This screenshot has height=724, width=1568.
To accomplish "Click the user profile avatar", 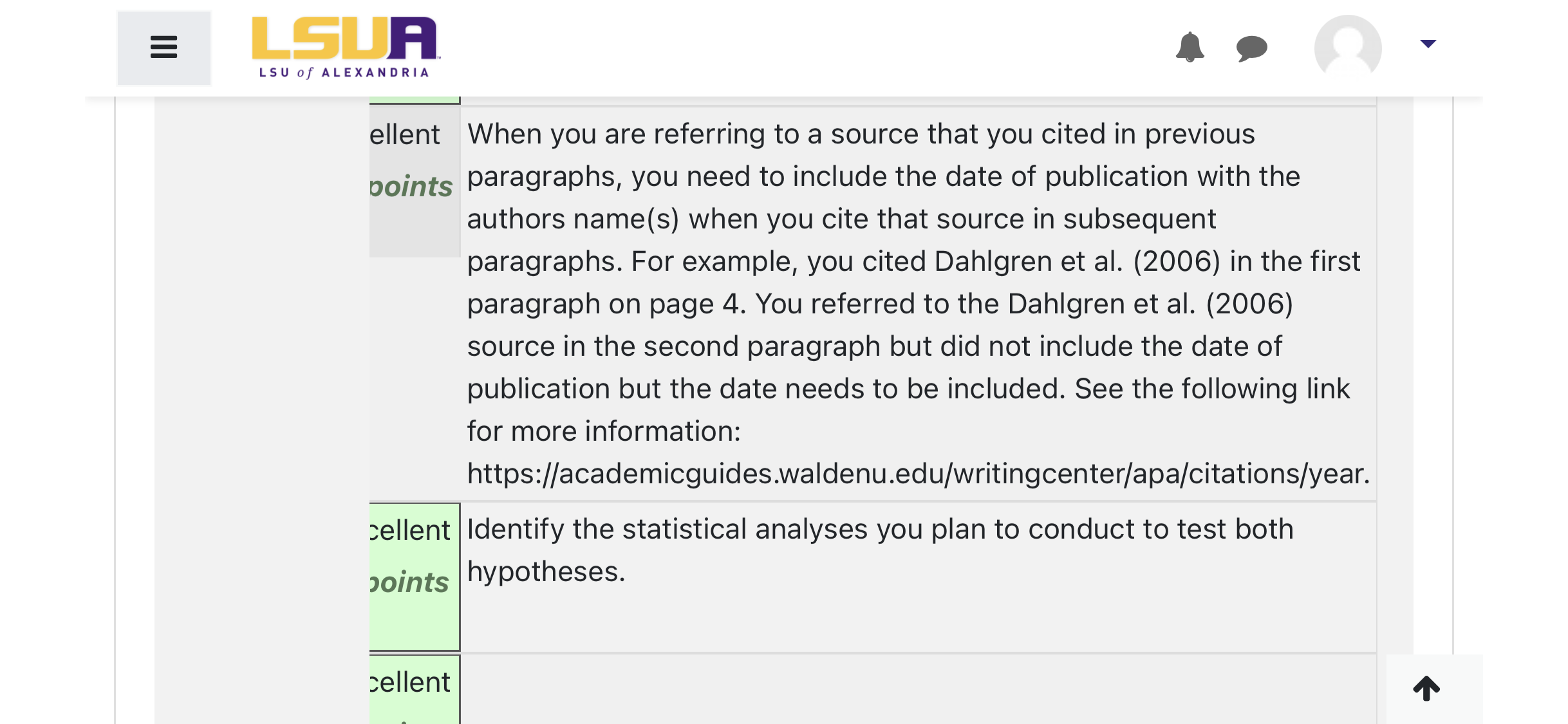I will click(x=1348, y=48).
